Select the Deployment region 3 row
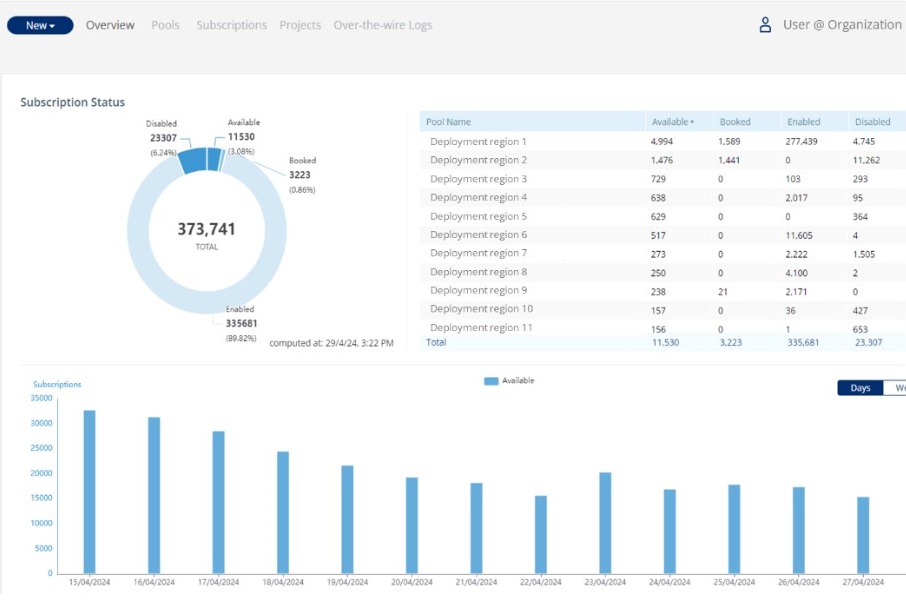906x612 pixels. [x=662, y=179]
